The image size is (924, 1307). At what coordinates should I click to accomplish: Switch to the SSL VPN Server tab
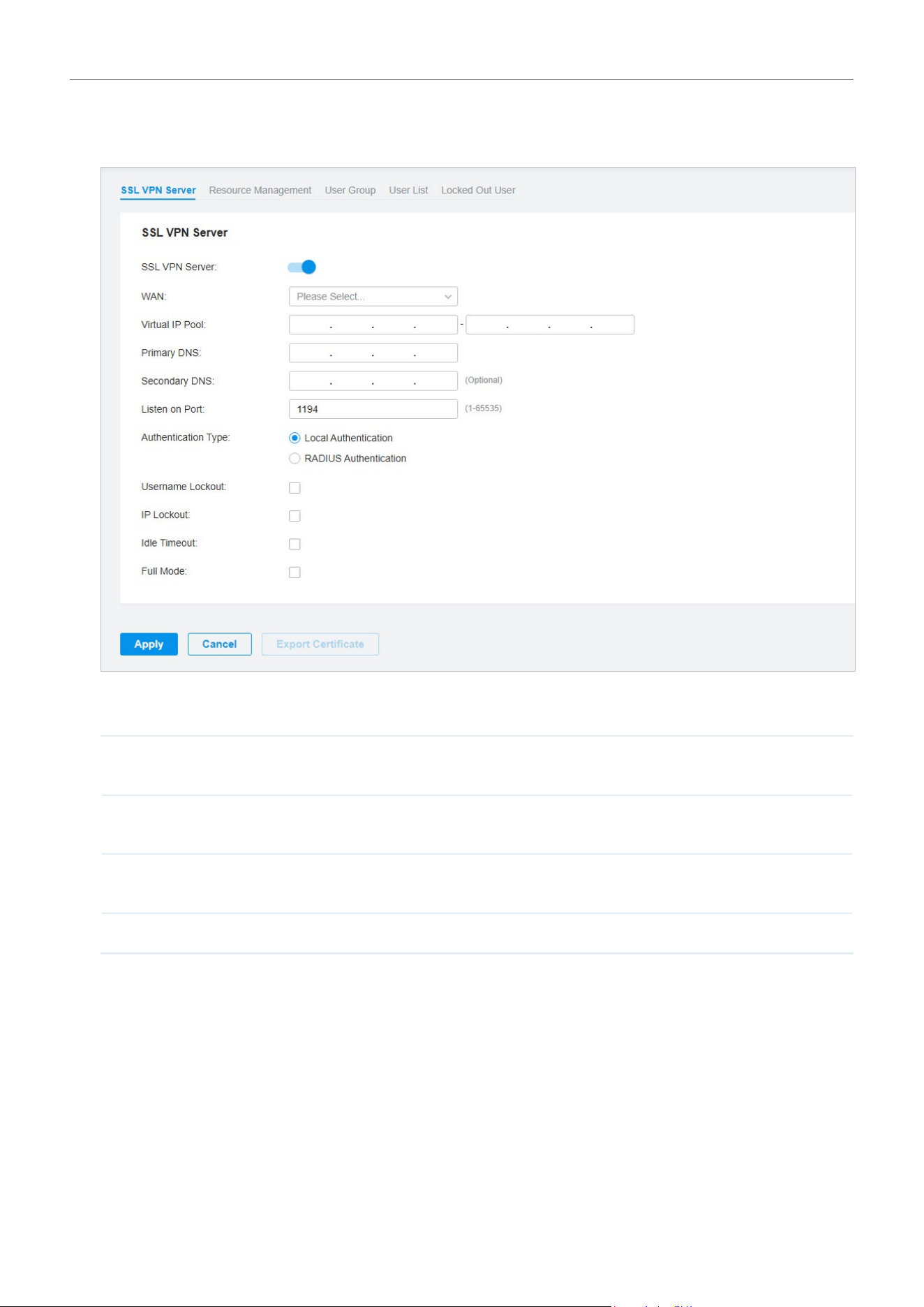[158, 190]
